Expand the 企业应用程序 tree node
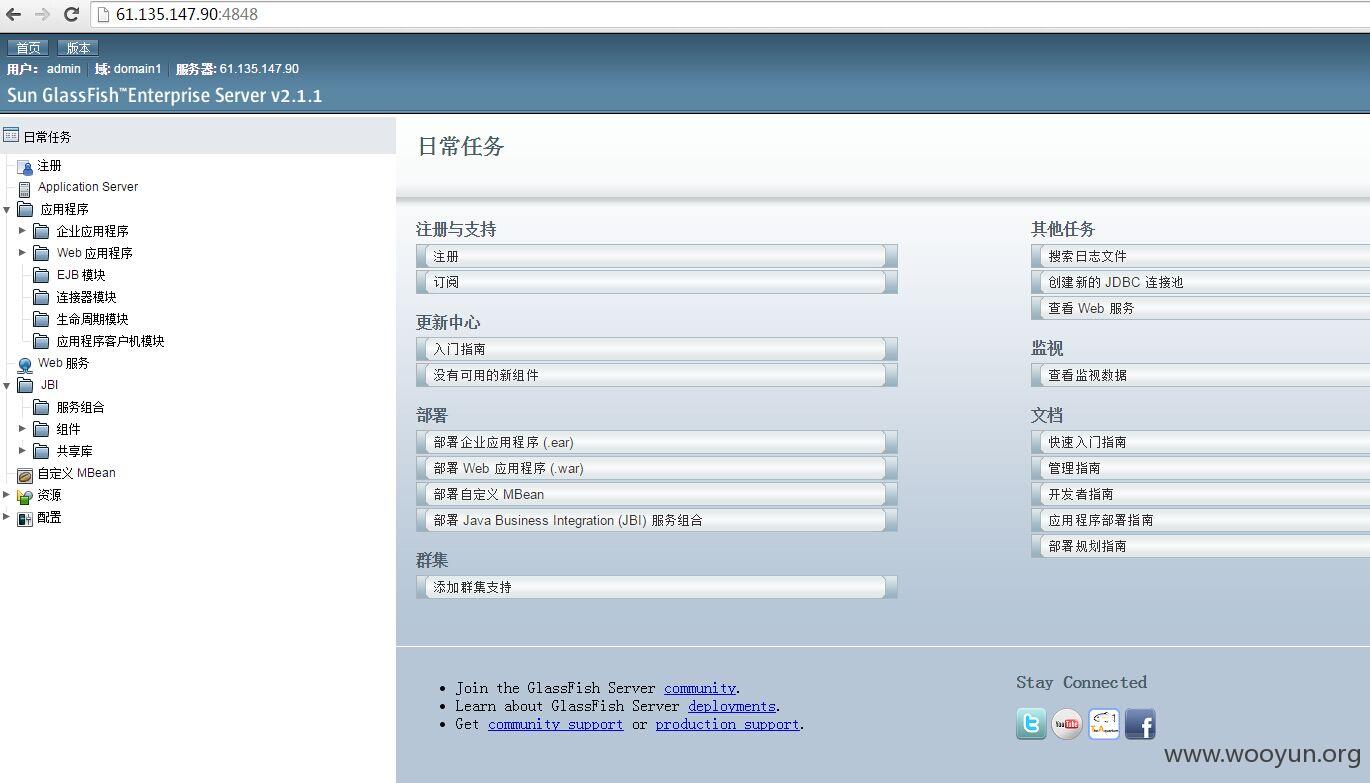Viewport: 1370px width, 783px height. 22,230
